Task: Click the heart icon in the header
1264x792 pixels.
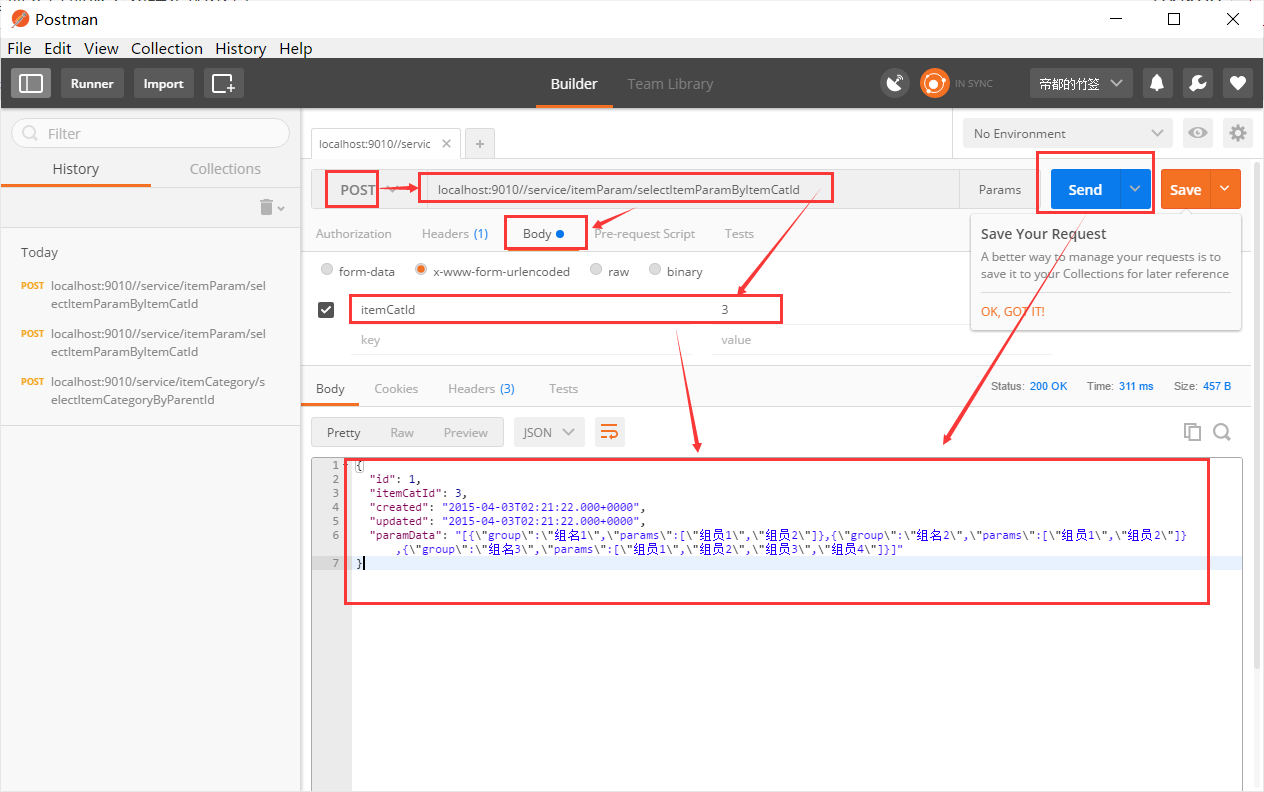Action: click(x=1238, y=83)
